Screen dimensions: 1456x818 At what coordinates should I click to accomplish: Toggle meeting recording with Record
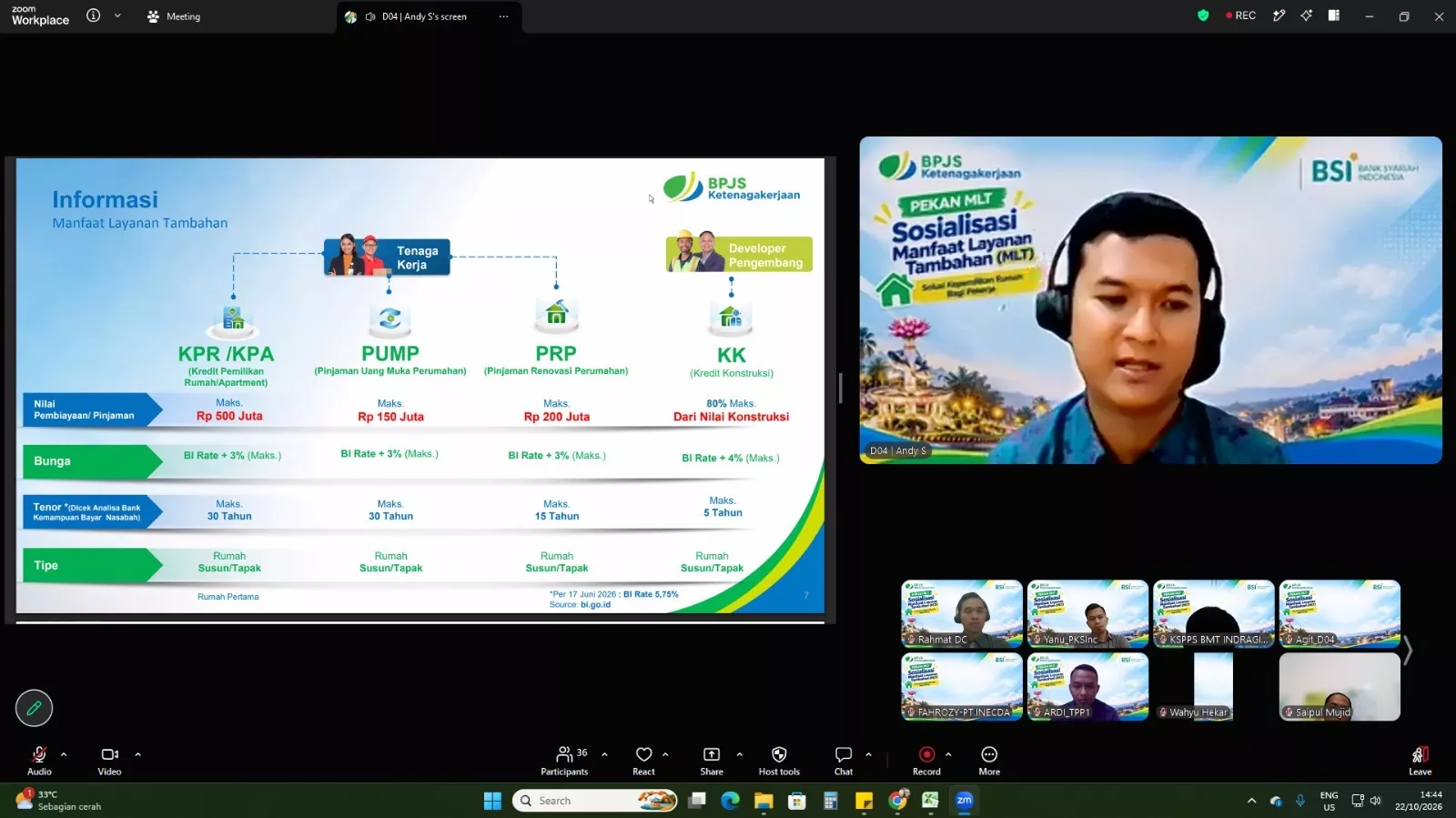point(926,761)
